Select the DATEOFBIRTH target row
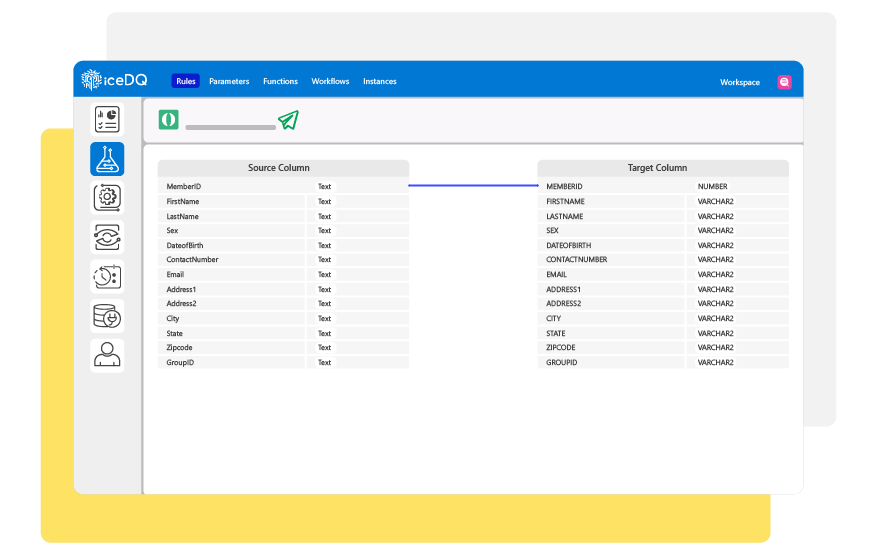The image size is (877, 555). click(x=663, y=246)
